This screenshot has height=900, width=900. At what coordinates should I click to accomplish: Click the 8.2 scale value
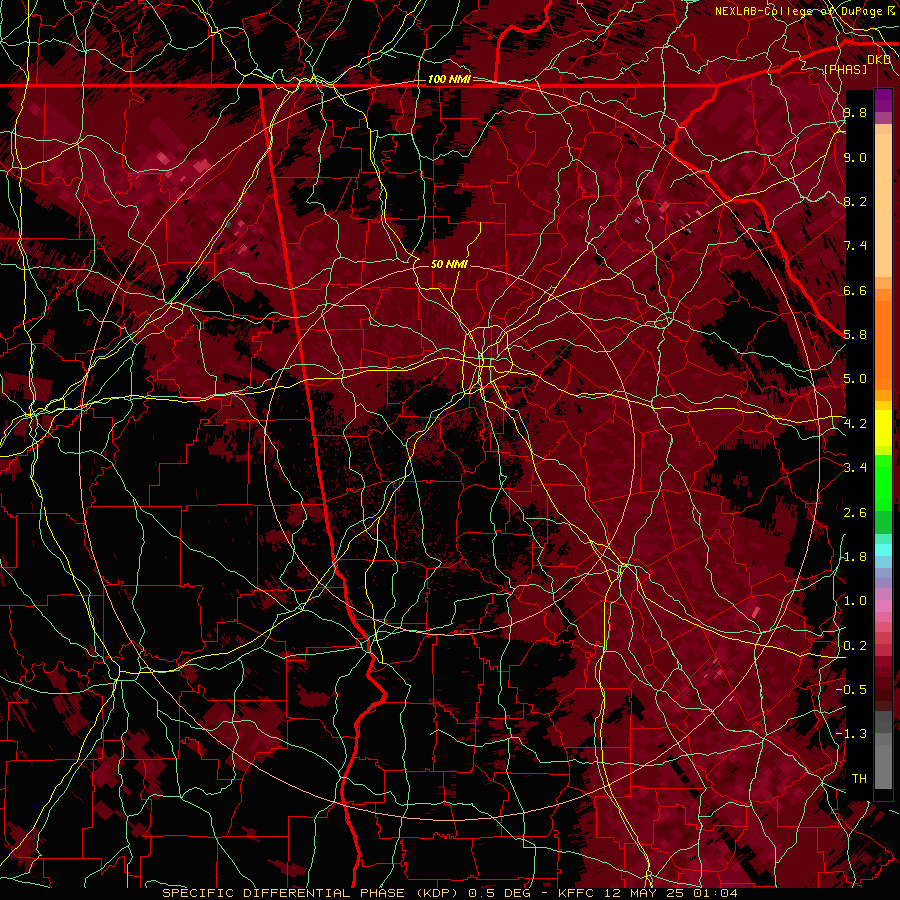[x=855, y=201]
